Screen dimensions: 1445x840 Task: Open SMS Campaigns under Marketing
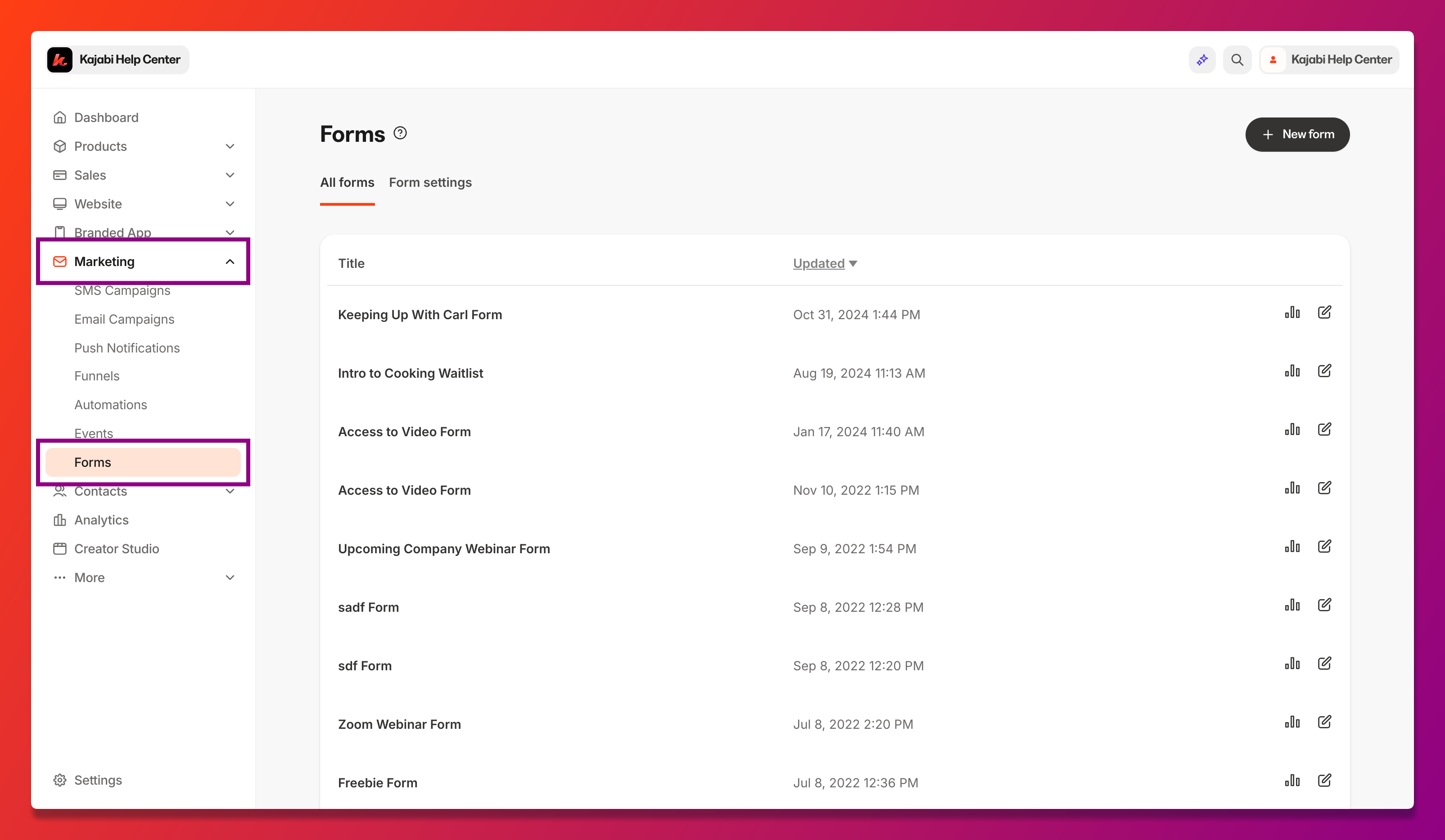122,291
